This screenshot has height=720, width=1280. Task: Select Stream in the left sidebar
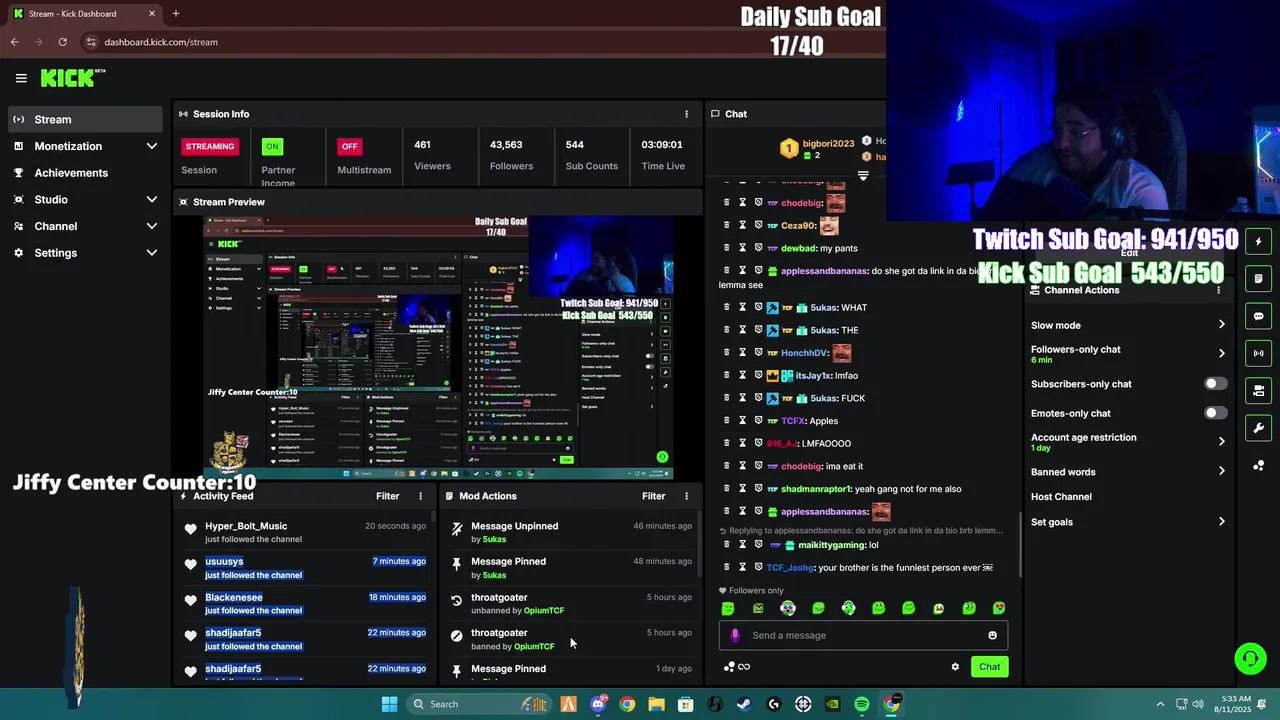click(x=85, y=119)
